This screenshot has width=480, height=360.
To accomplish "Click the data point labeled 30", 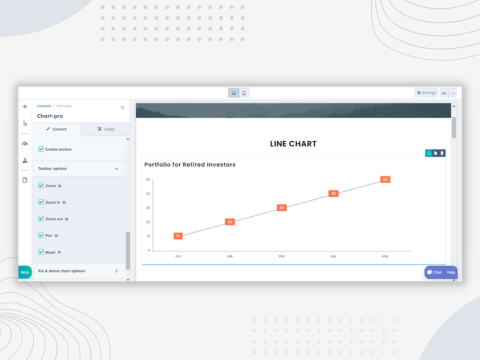I will (282, 208).
